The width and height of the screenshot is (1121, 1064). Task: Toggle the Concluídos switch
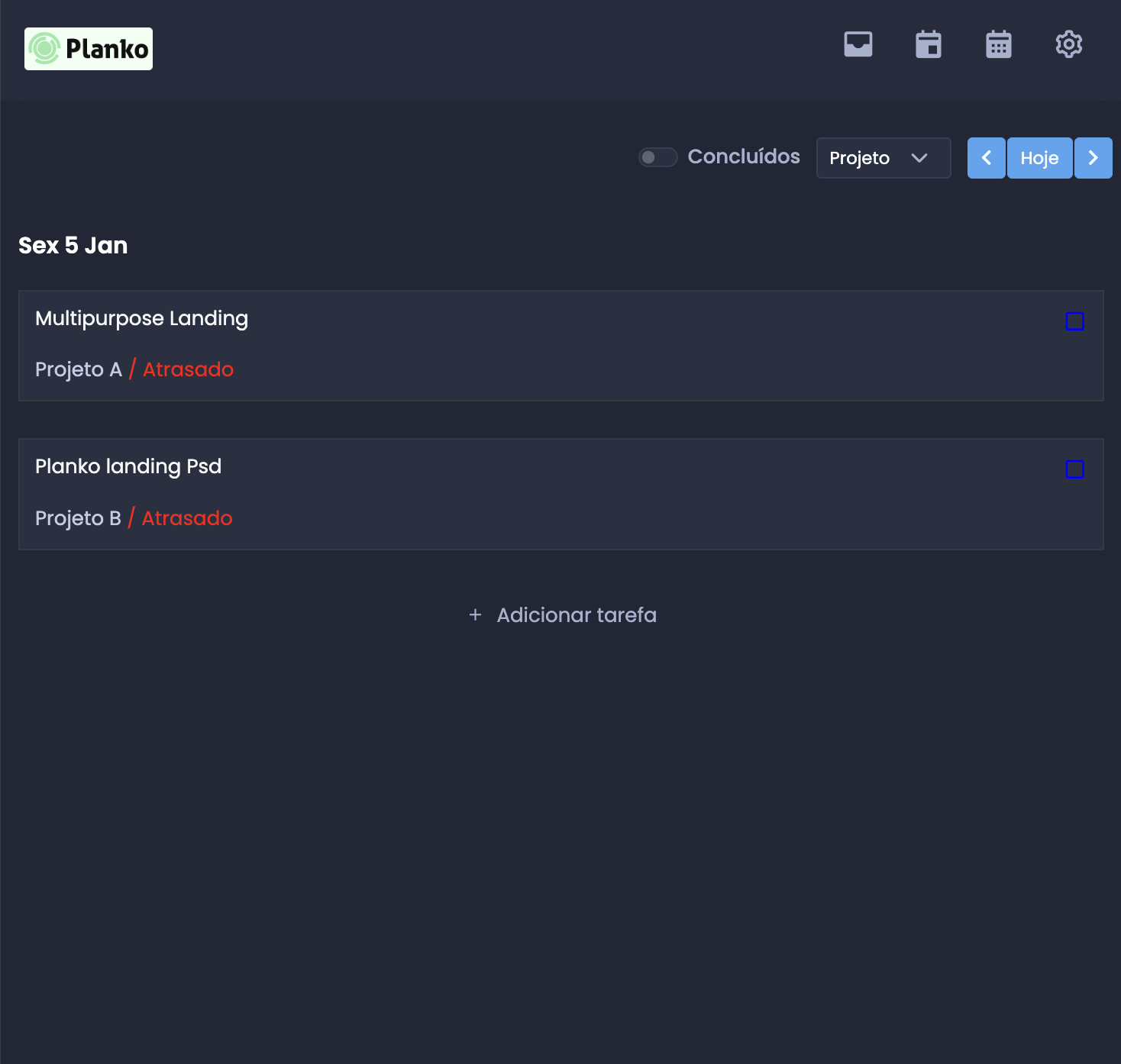(x=658, y=157)
